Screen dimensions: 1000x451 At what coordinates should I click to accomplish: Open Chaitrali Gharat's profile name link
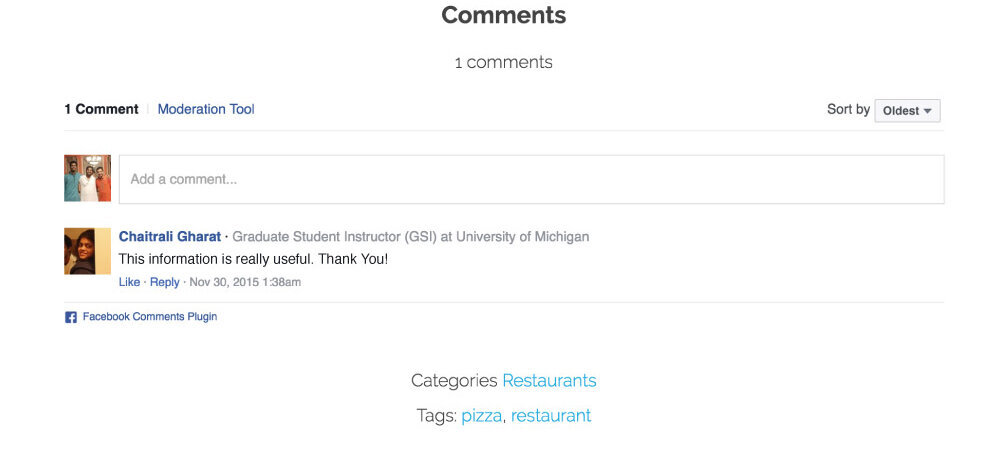(x=170, y=237)
